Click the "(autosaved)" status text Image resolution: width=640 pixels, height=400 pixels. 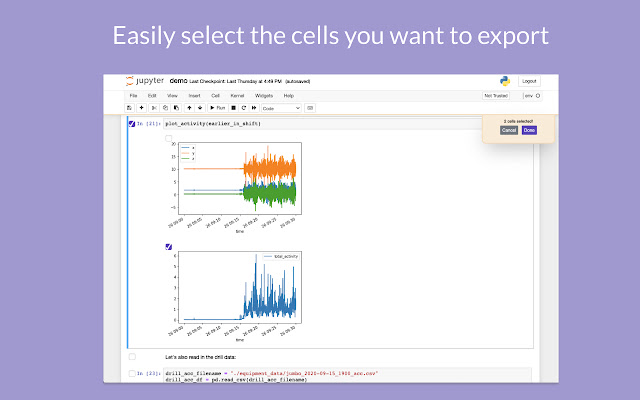(298, 81)
